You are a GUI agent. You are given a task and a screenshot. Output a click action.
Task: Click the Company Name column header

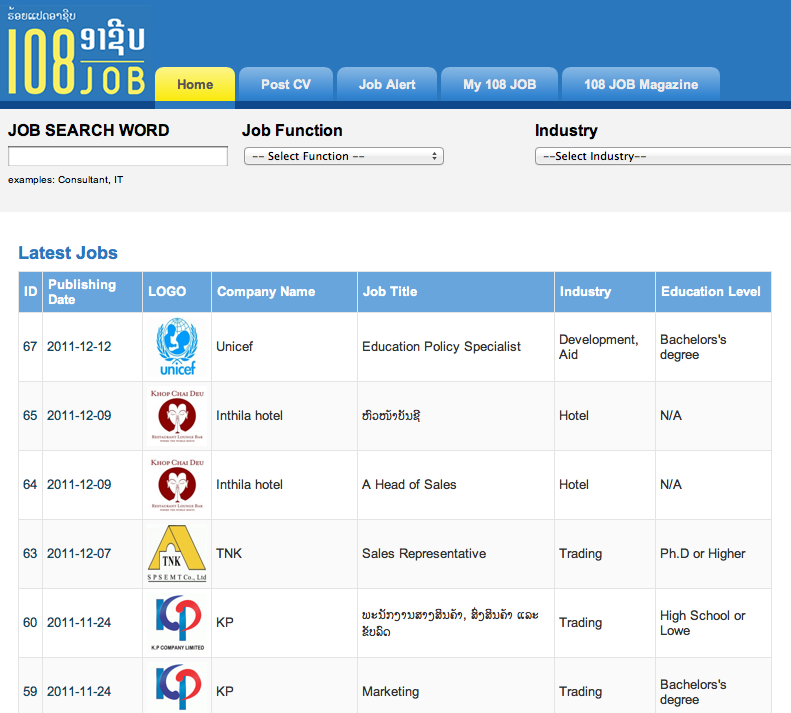[x=285, y=292]
